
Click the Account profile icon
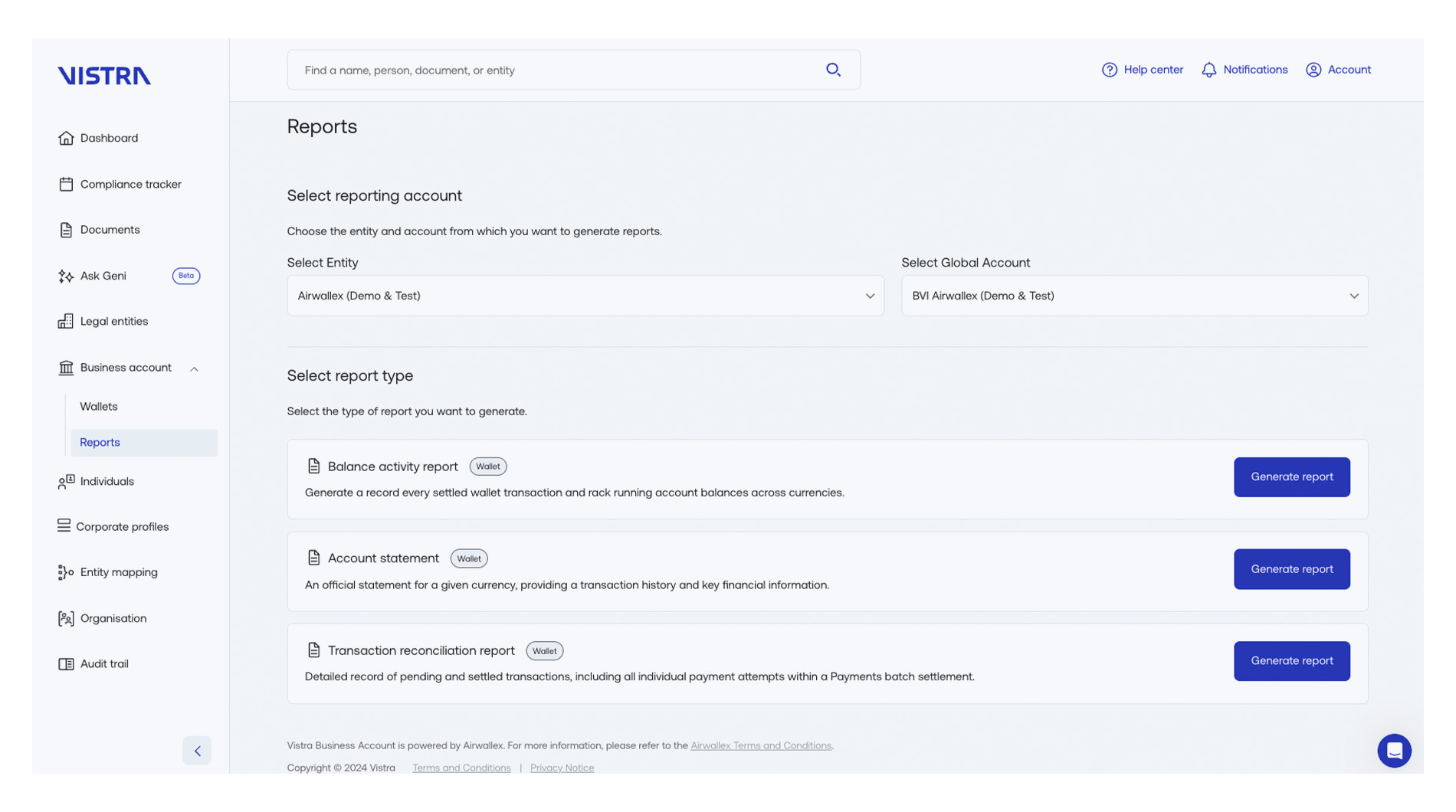1313,70
